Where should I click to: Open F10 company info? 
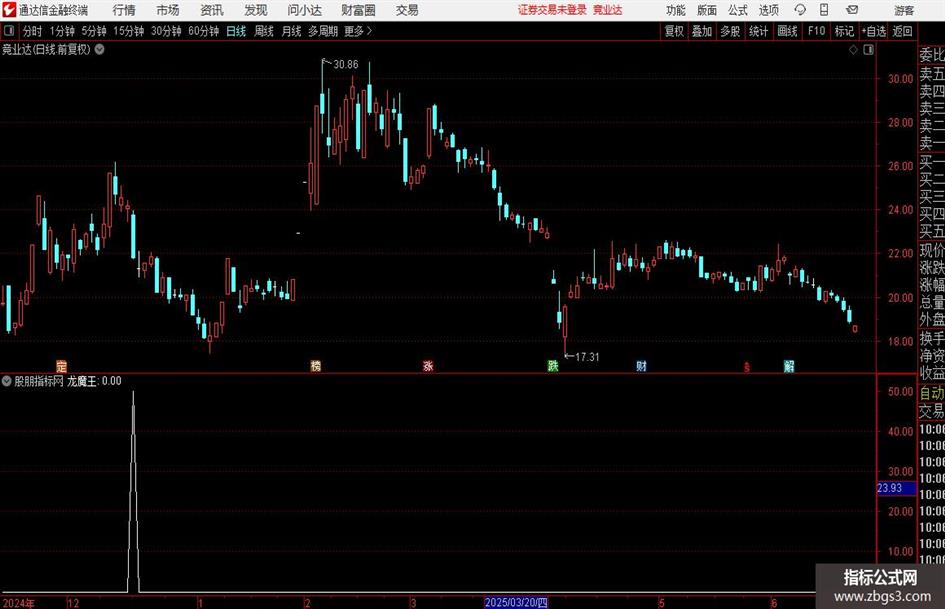816,31
